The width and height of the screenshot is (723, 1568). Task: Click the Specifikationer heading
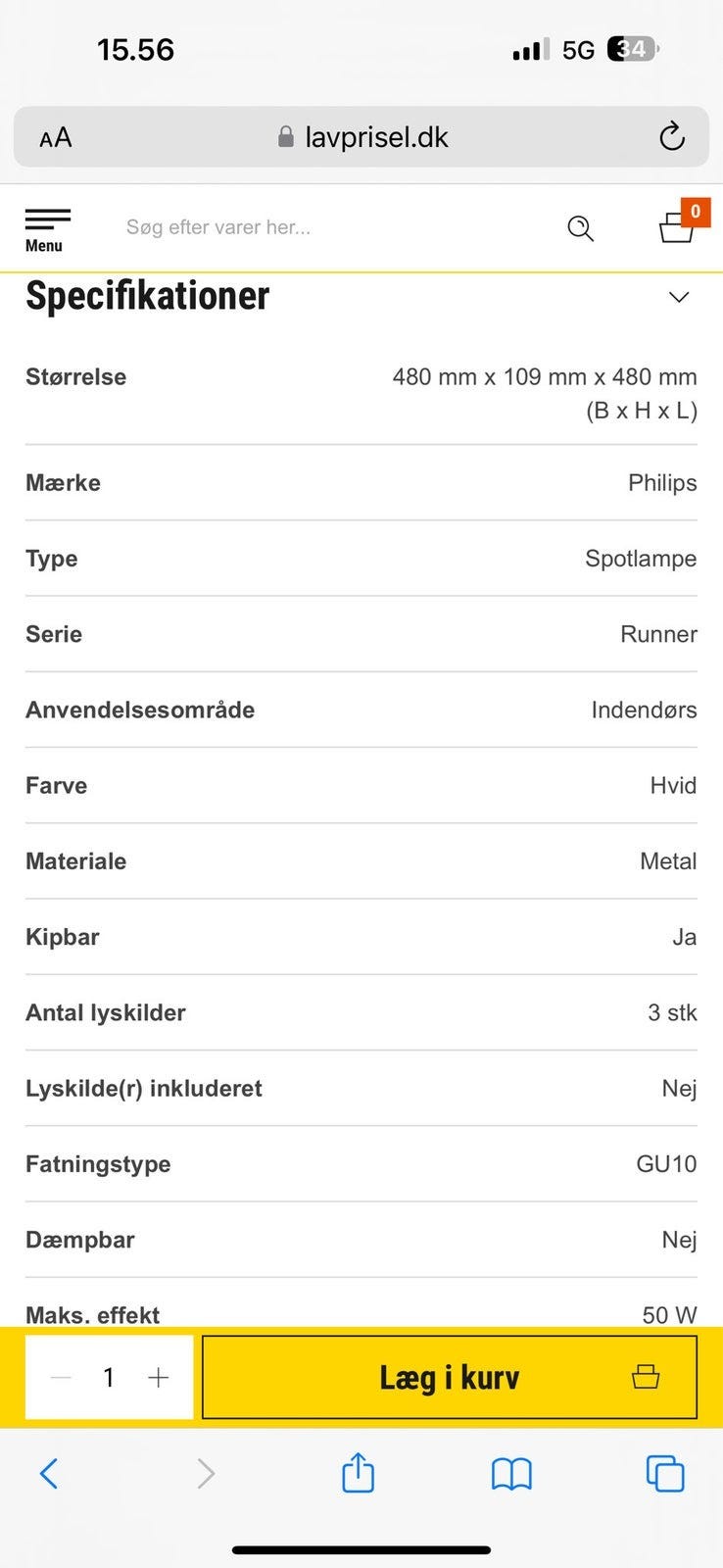(147, 296)
